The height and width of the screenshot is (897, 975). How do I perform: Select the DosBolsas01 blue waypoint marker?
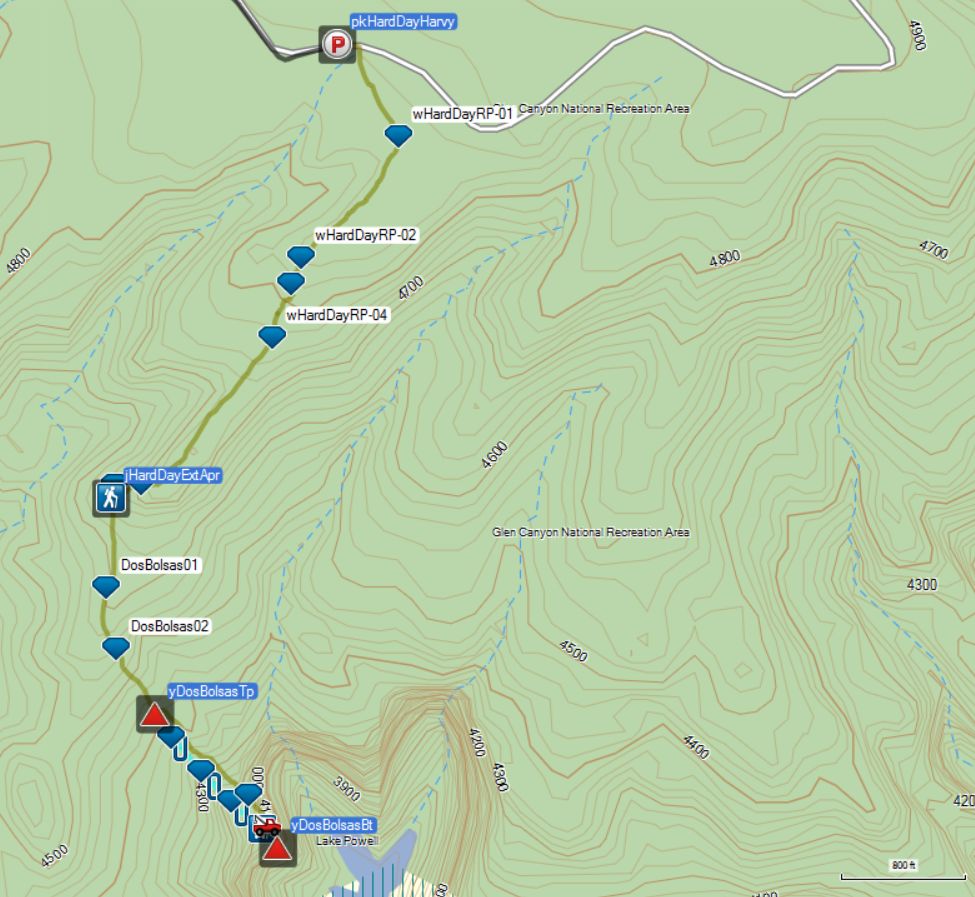[x=106, y=587]
